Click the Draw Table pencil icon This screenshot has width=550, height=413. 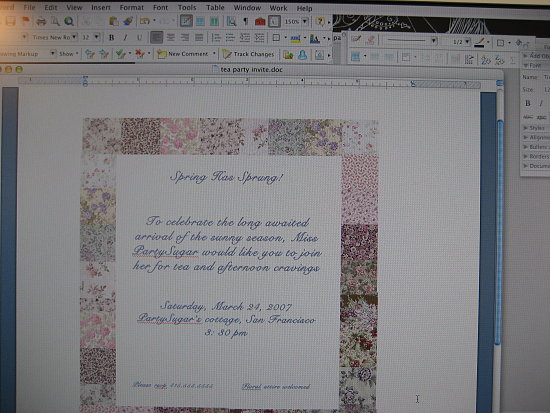[x=356, y=39]
